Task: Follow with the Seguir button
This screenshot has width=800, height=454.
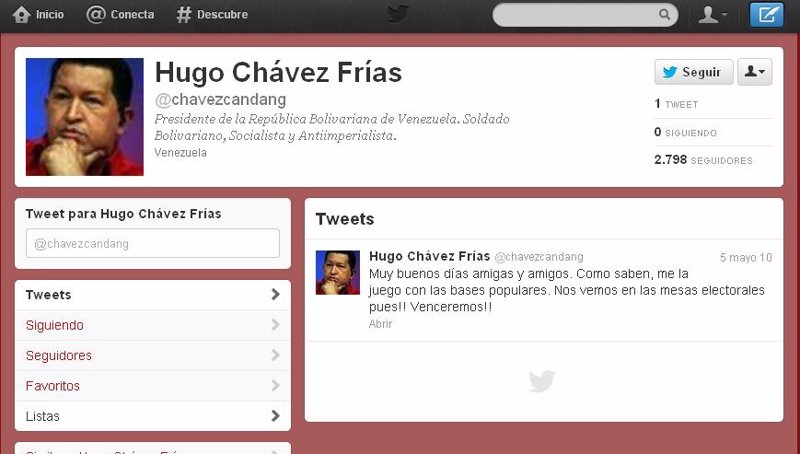Action: pyautogui.click(x=694, y=72)
